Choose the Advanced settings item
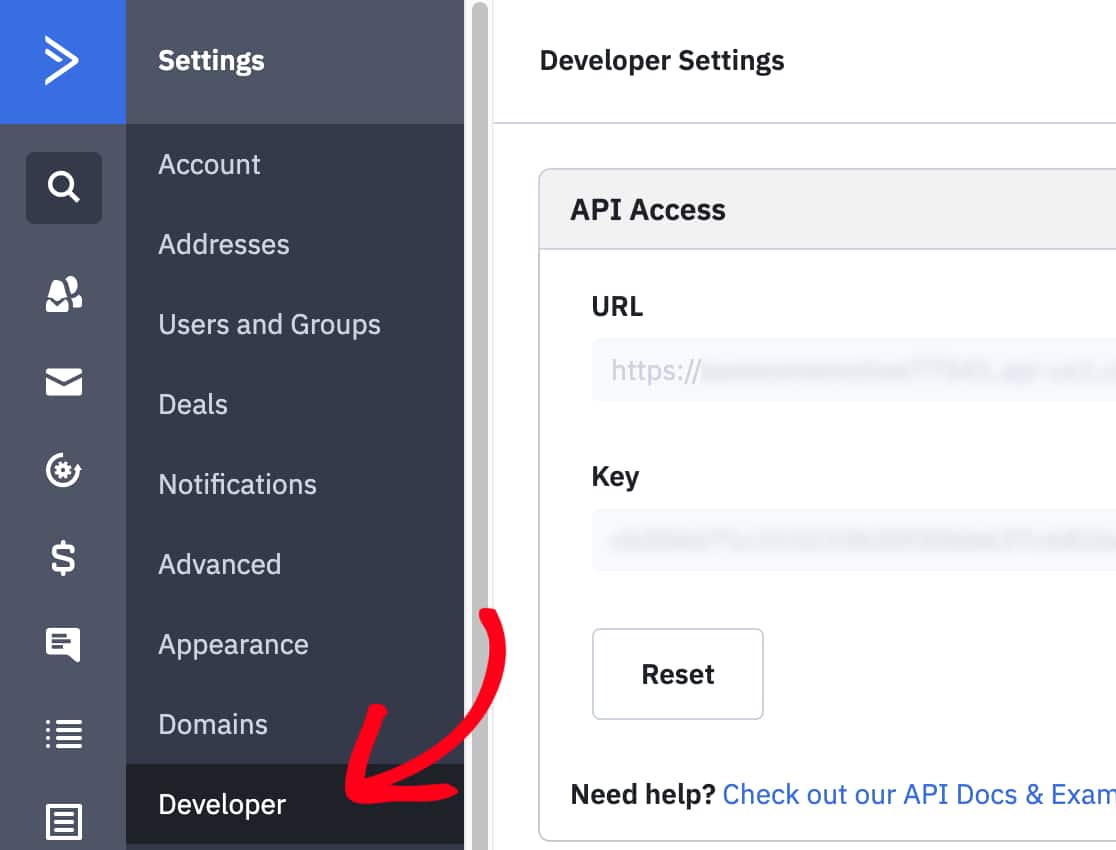The height and width of the screenshot is (850, 1116). (x=219, y=565)
